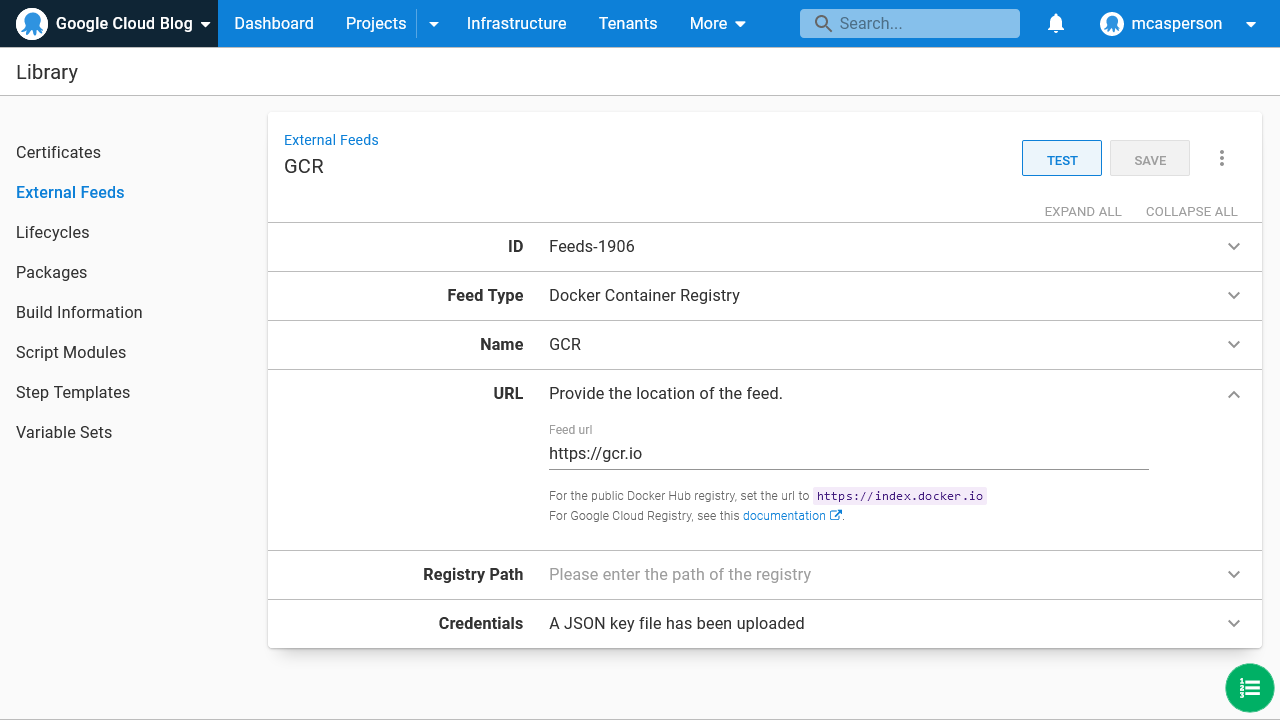Click the magnifier icon in the search bar

click(820, 23)
